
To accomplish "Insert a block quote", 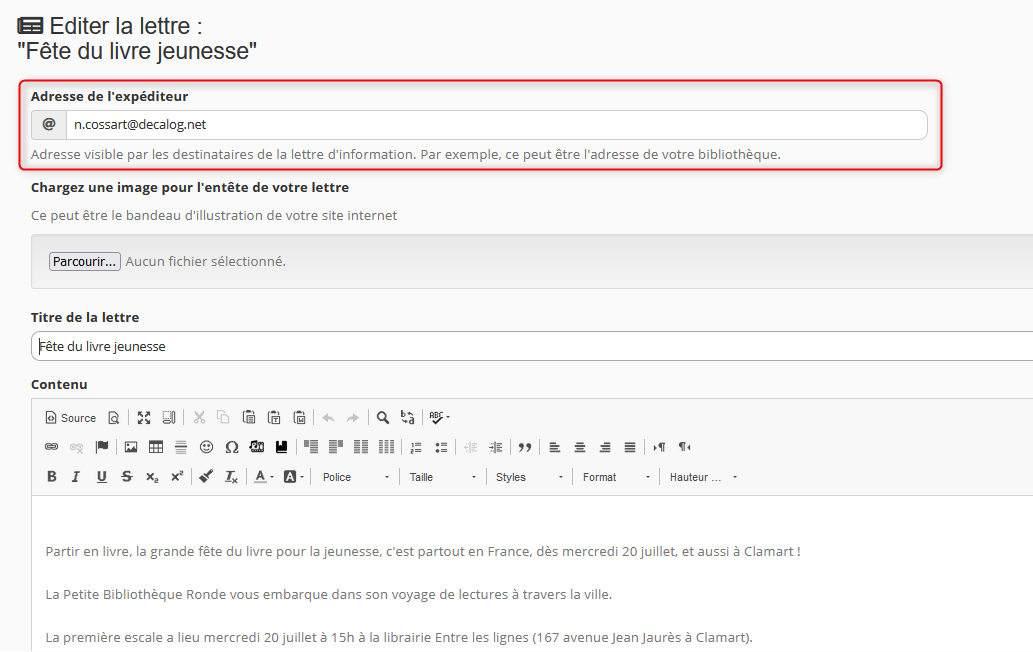I will (x=524, y=447).
